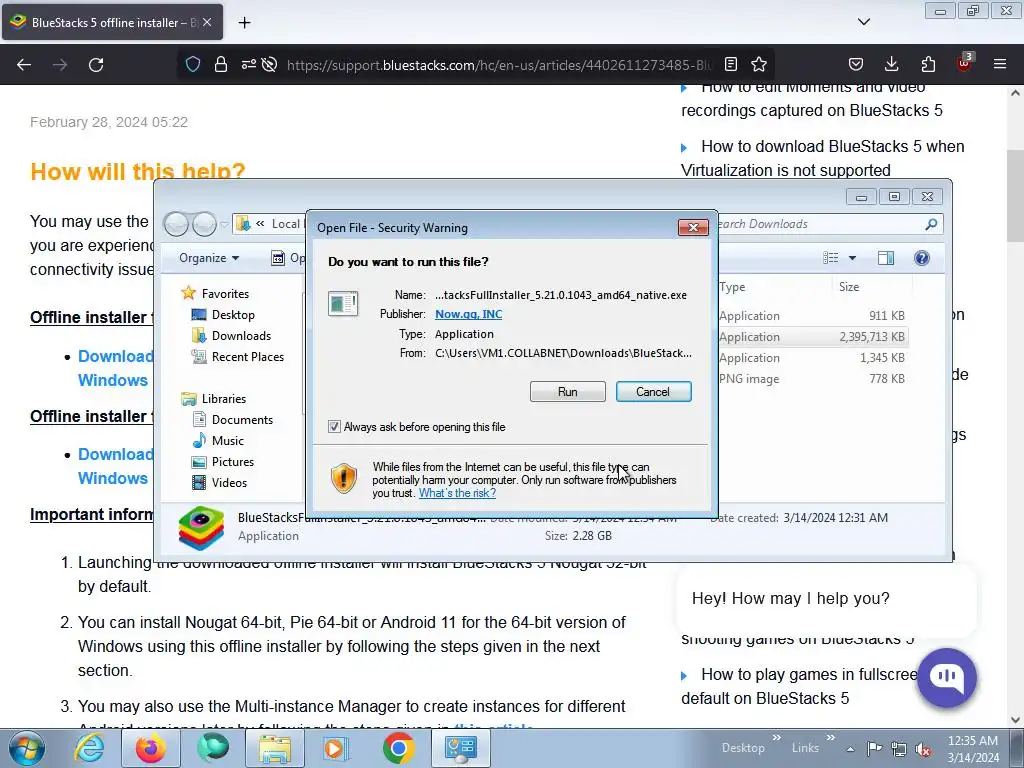Open the Firefox hamburger menu
This screenshot has width=1024, height=768.
pos(1000,64)
